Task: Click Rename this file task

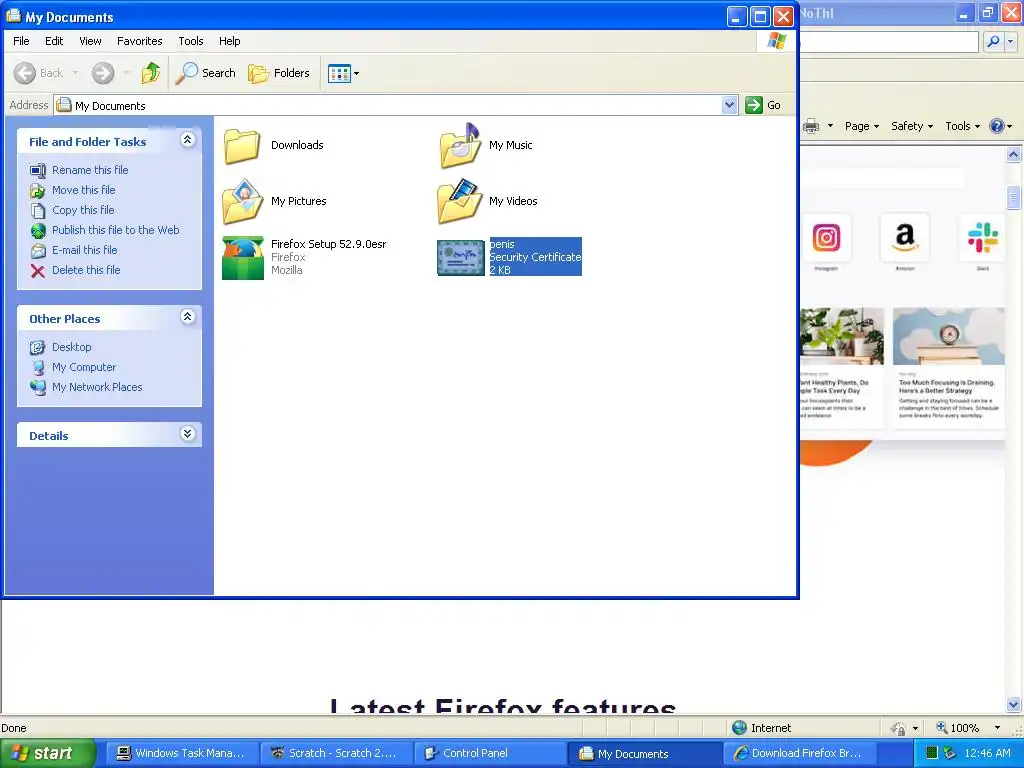Action: (90, 170)
